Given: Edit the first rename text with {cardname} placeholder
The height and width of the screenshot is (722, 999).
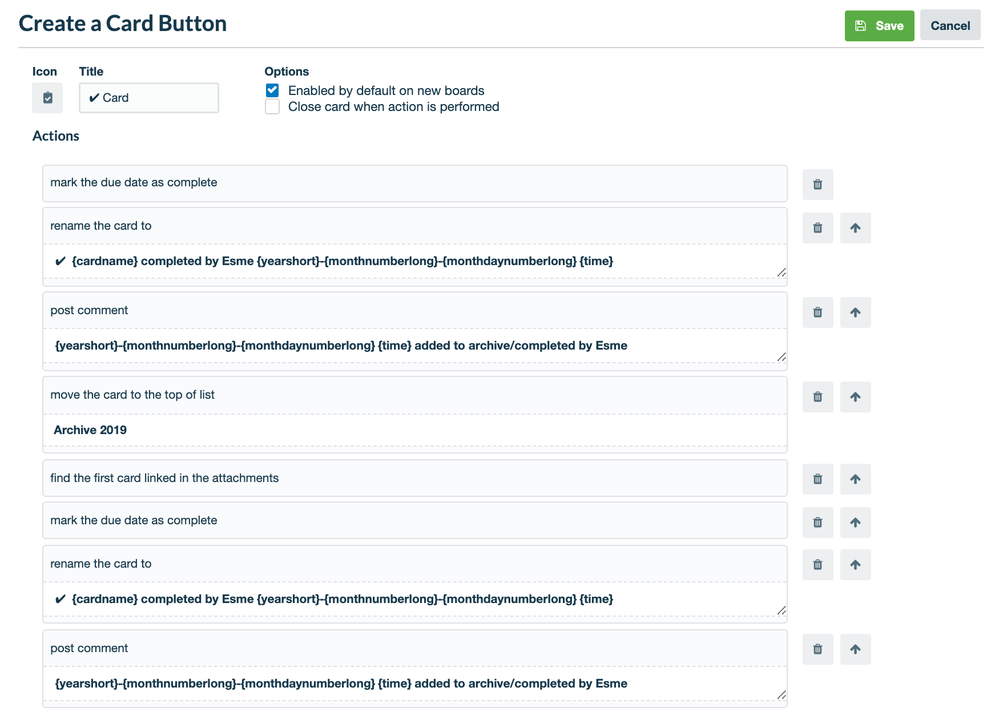Looking at the screenshot, I should pyautogui.click(x=414, y=260).
